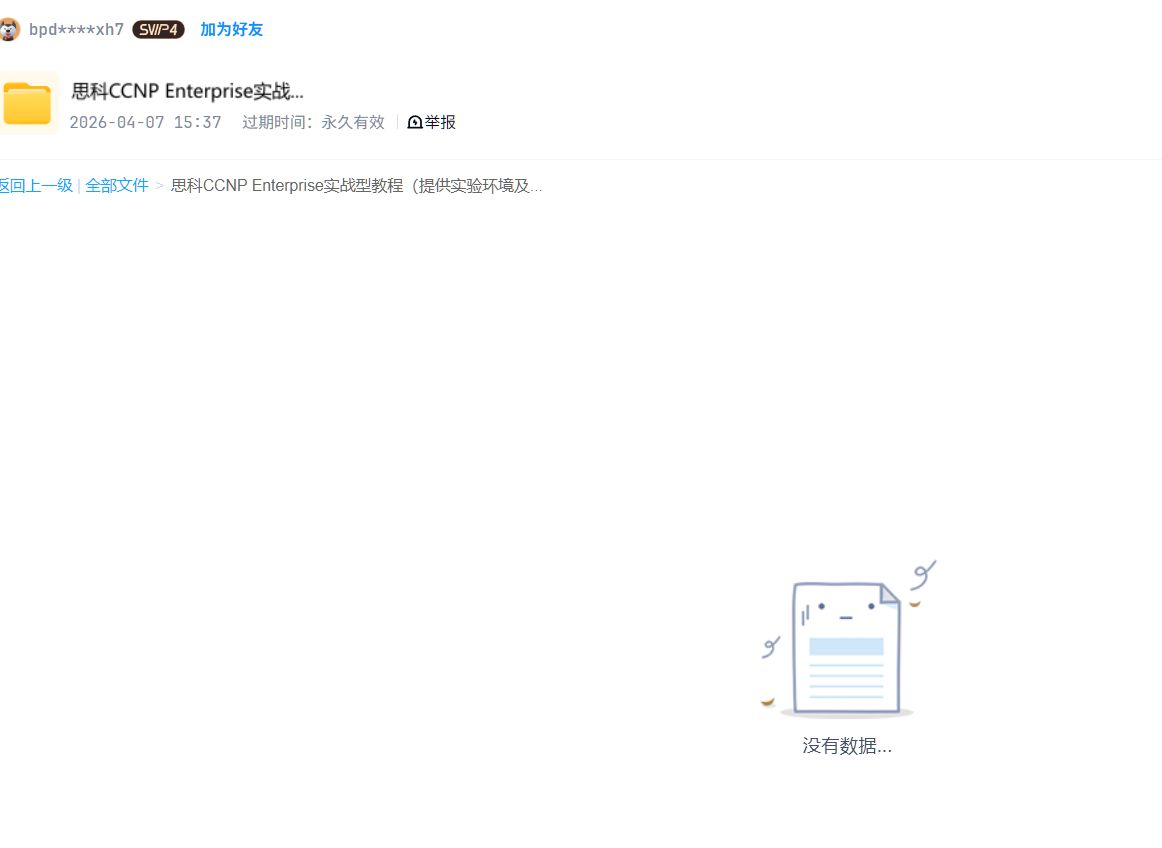Click the 永久有效 validity text
Image resolution: width=1162 pixels, height=848 pixels.
point(352,122)
